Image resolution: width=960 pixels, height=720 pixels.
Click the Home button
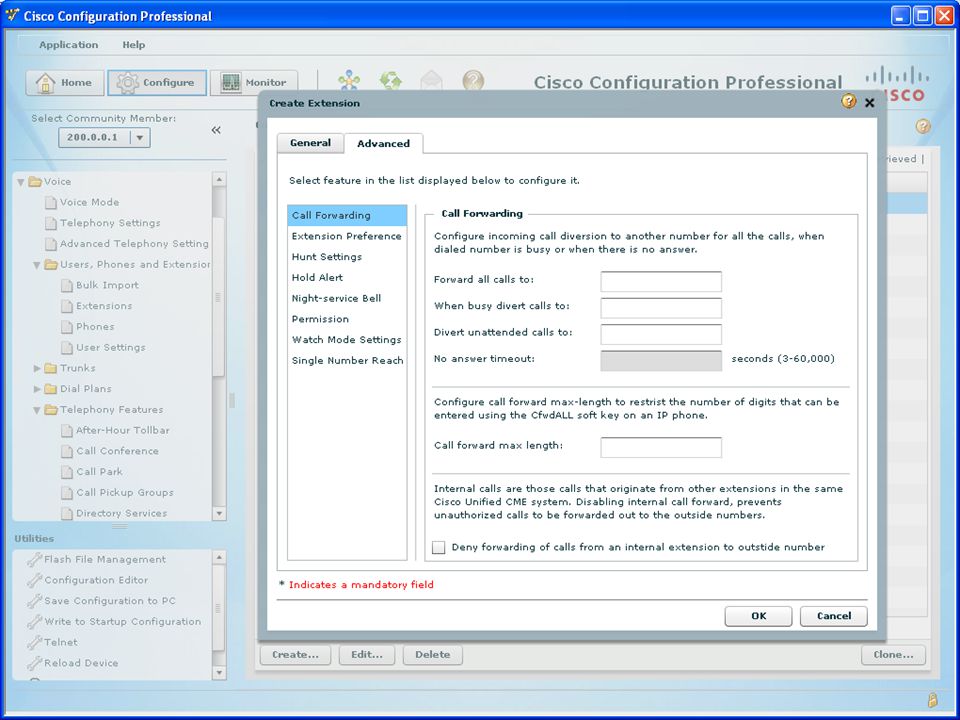coord(65,83)
